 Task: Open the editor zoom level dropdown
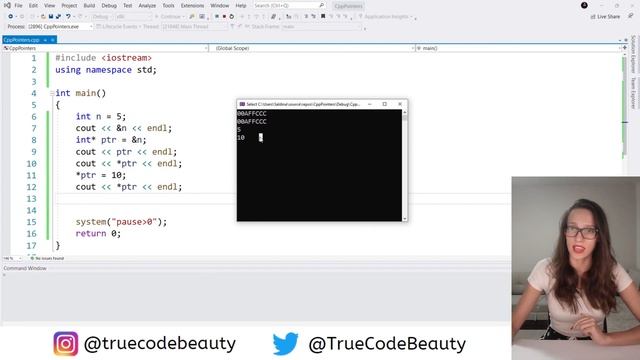[12, 258]
